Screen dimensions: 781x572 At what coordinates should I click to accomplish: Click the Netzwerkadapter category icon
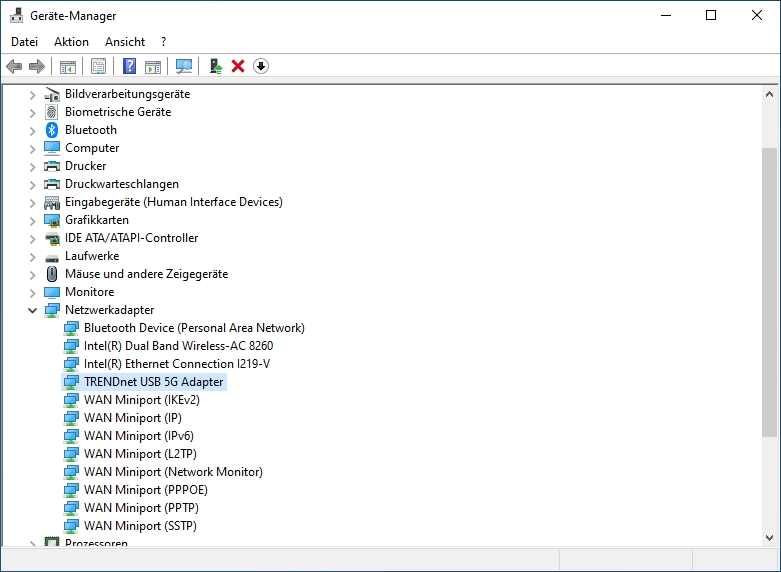click(52, 310)
